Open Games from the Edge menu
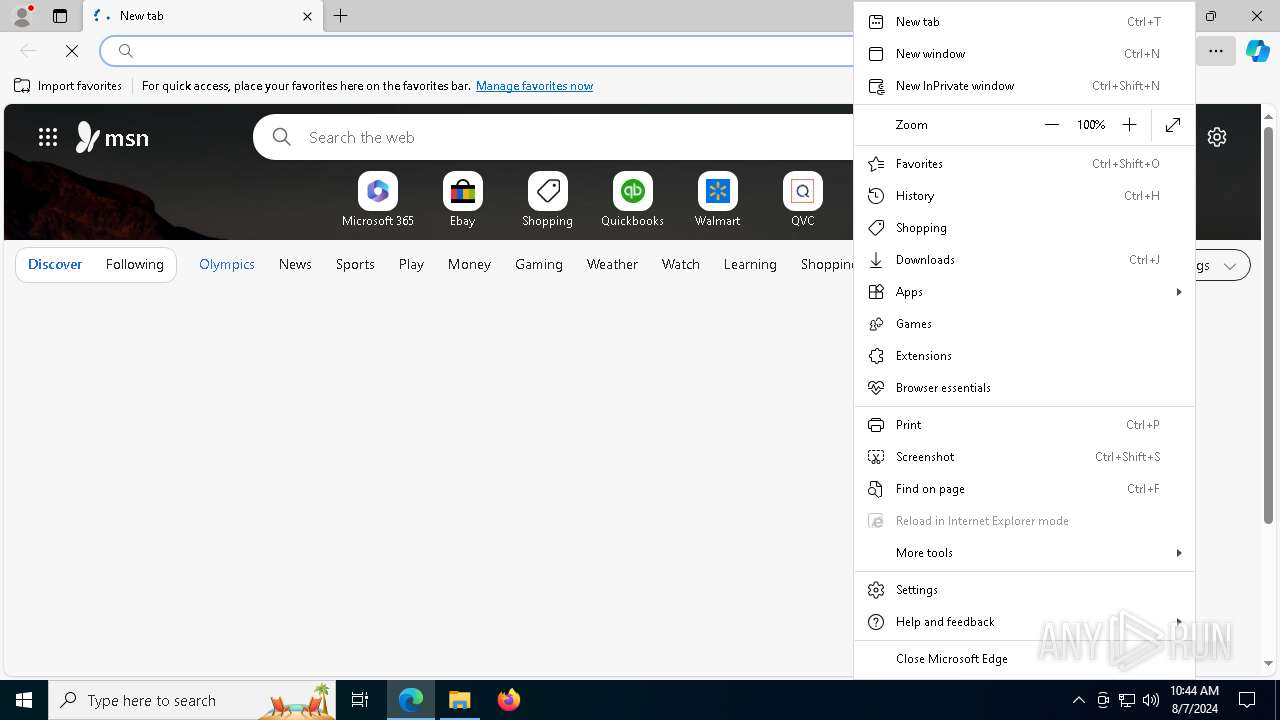Screen dimensions: 1280x720 [x=1024, y=324]
